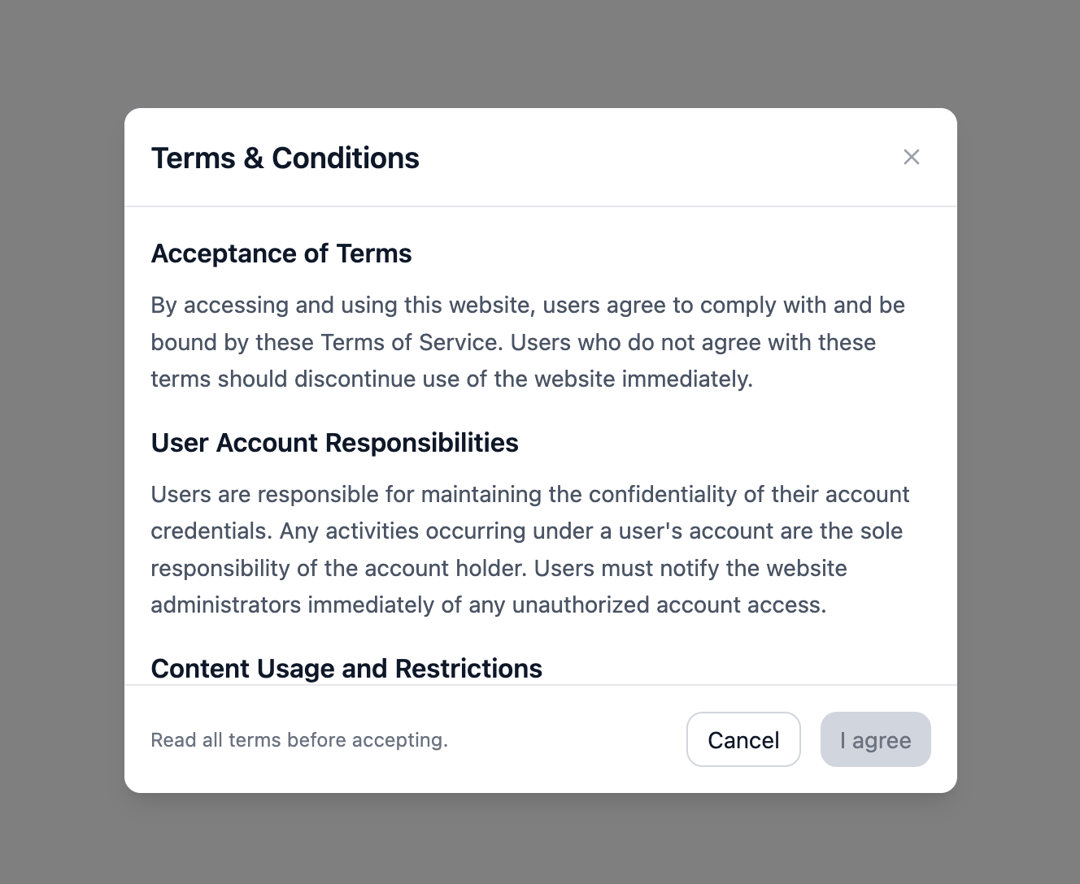Click the Cancel button
1080x884 pixels.
point(743,739)
